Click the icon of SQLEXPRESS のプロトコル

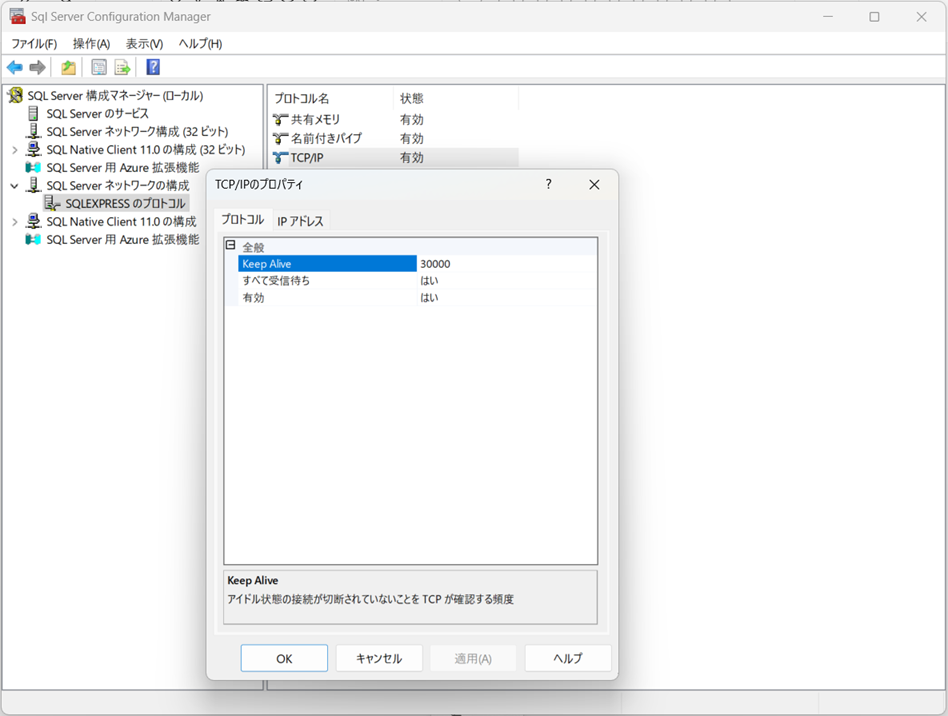[53, 204]
